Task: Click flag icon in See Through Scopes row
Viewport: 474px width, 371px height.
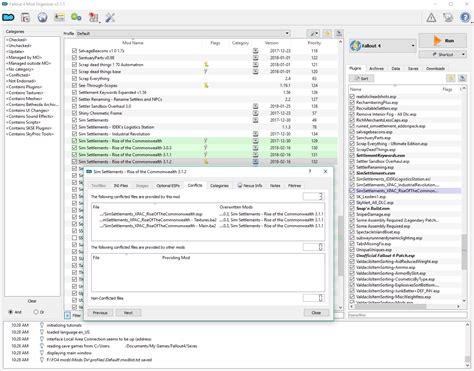Action: pyautogui.click(x=206, y=86)
